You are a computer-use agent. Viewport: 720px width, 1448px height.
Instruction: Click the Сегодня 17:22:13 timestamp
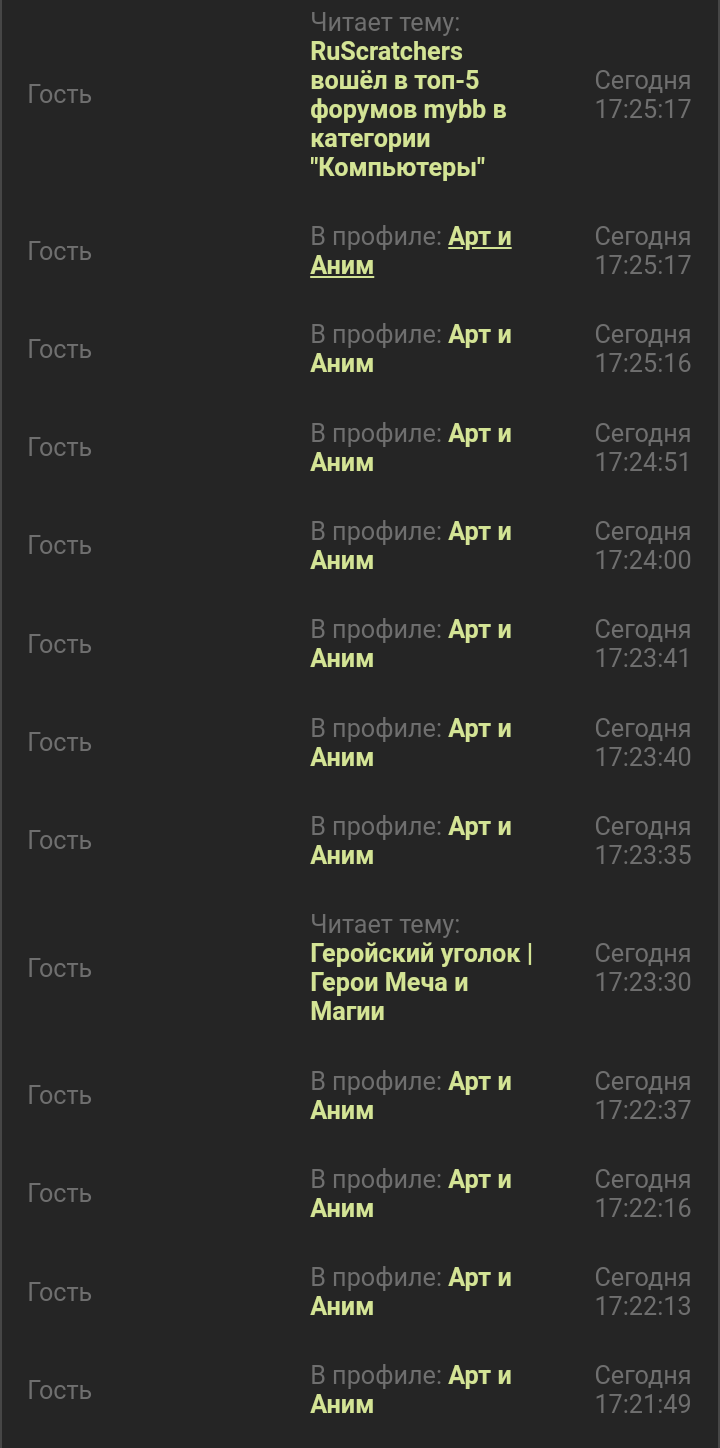pyautogui.click(x=642, y=1292)
